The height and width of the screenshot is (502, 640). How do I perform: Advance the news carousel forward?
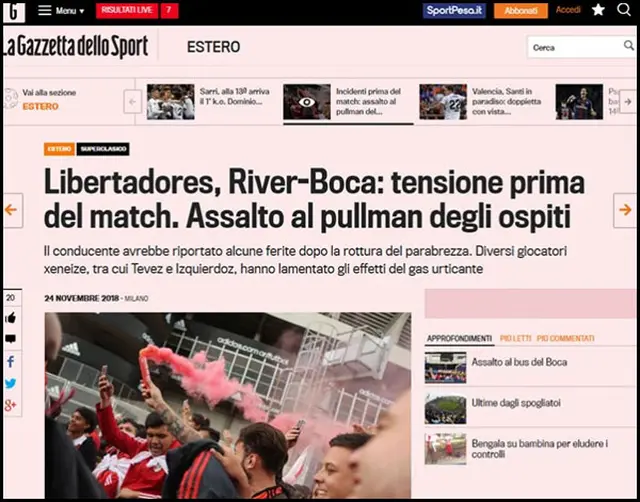tap(628, 102)
